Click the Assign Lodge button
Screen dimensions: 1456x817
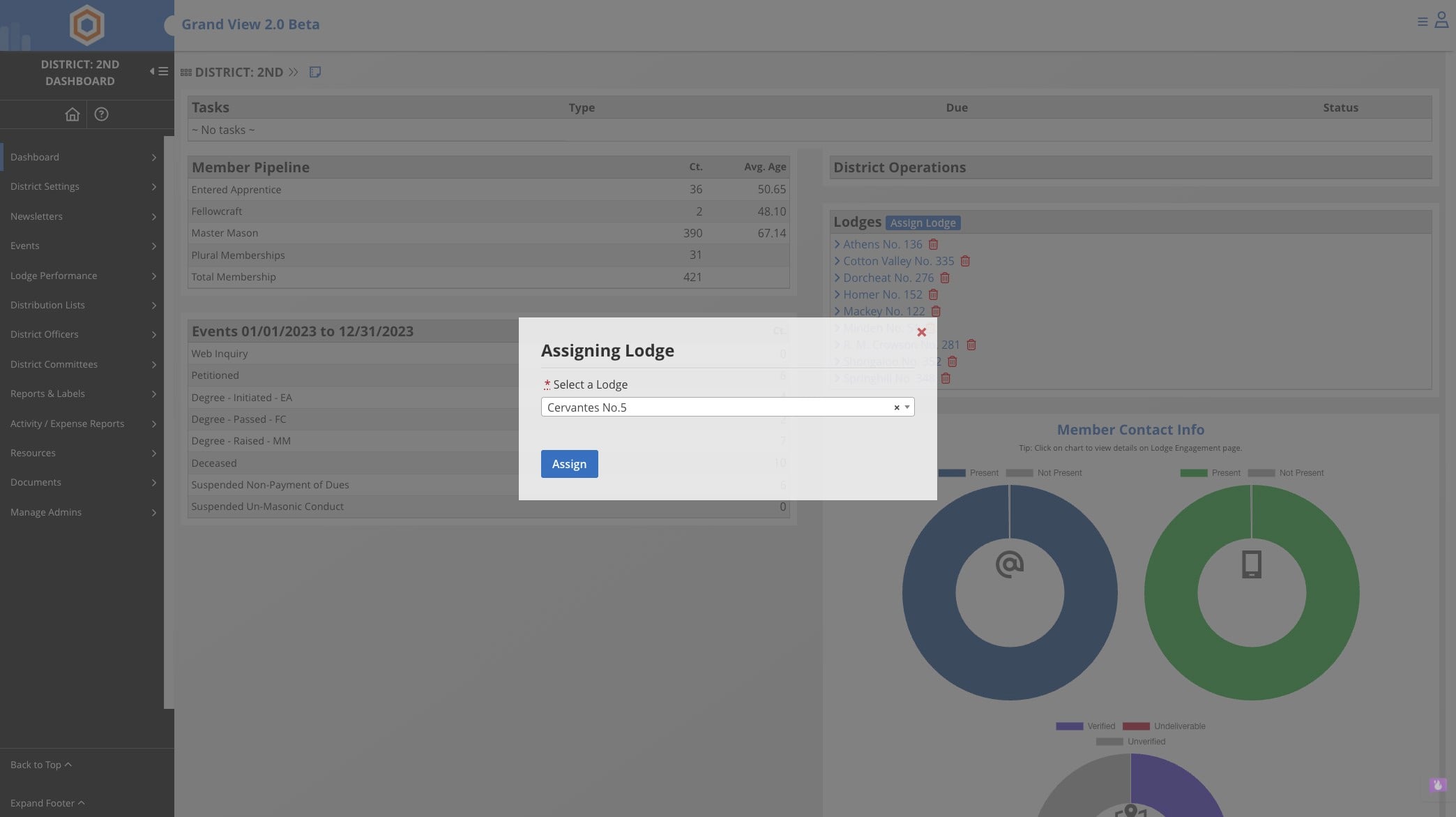tap(923, 223)
